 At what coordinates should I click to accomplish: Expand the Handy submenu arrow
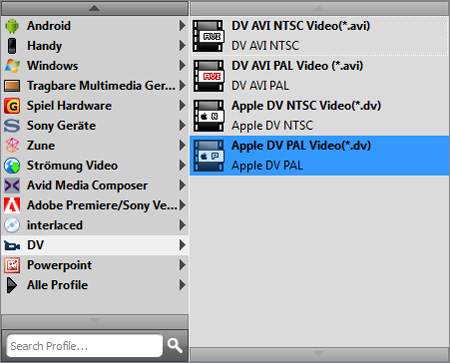click(182, 46)
